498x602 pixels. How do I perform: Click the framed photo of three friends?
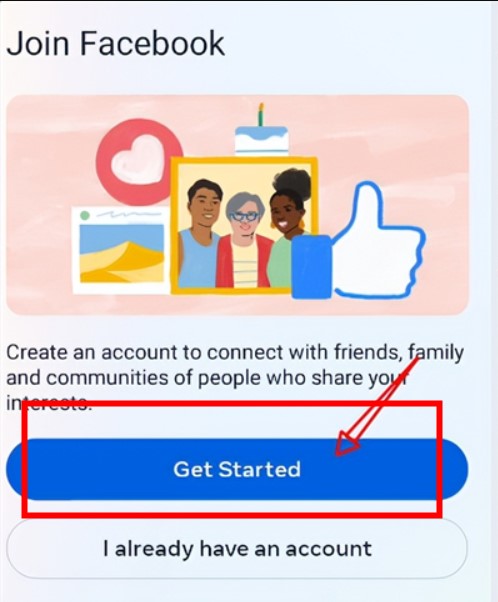tap(244, 226)
